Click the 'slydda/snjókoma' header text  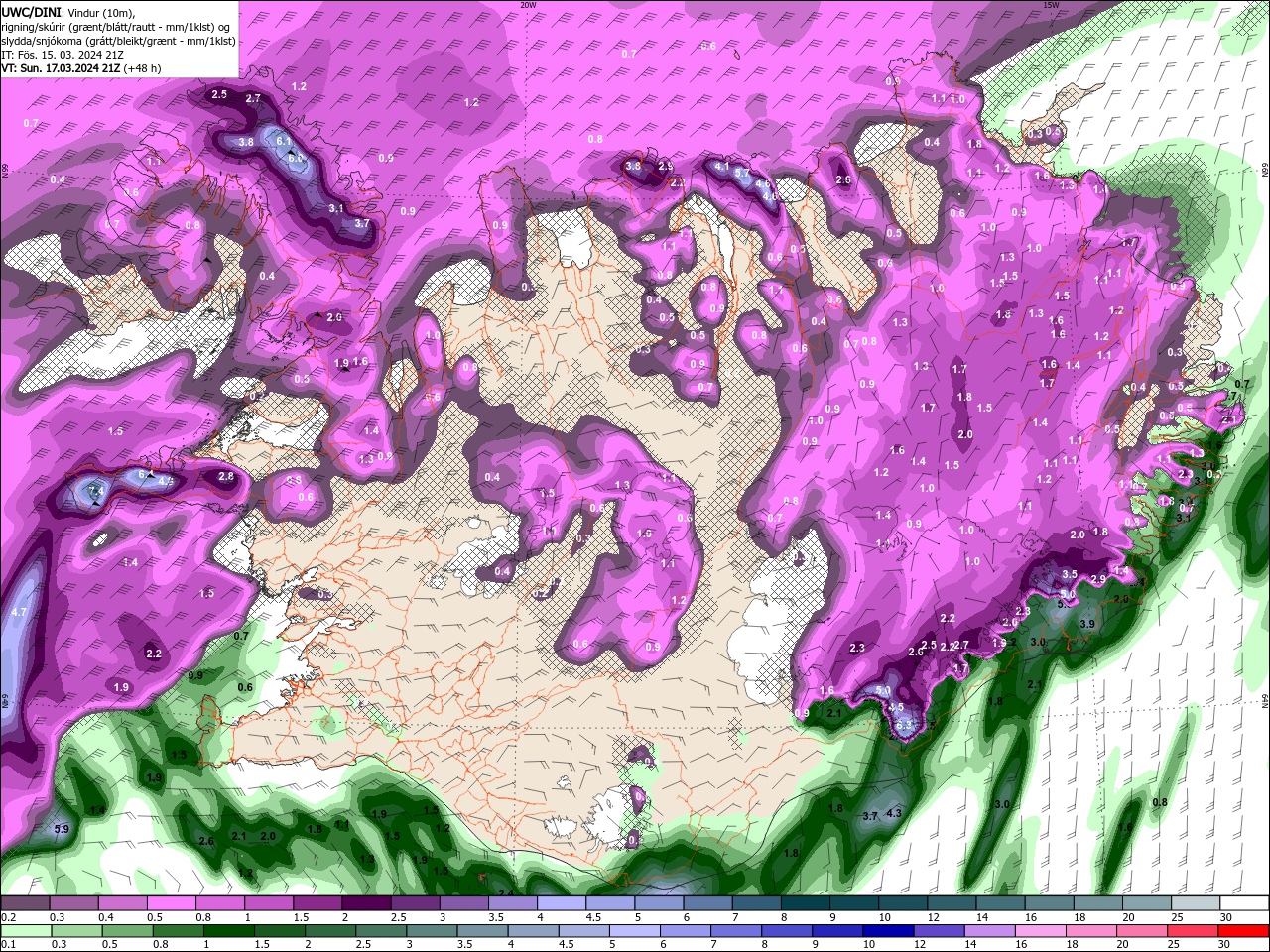41,41
